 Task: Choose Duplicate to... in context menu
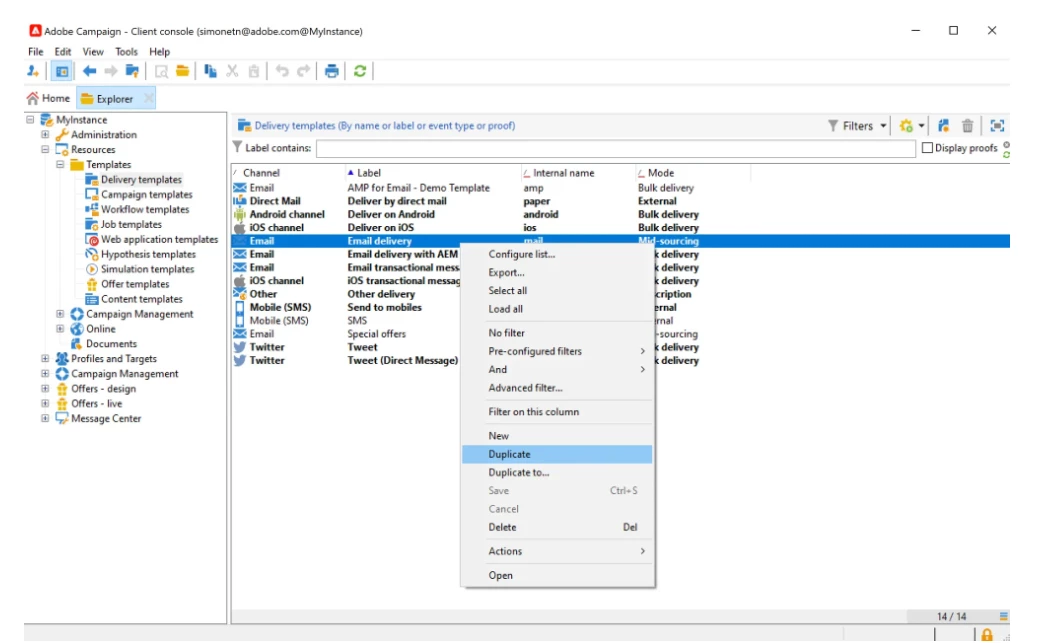click(557, 472)
